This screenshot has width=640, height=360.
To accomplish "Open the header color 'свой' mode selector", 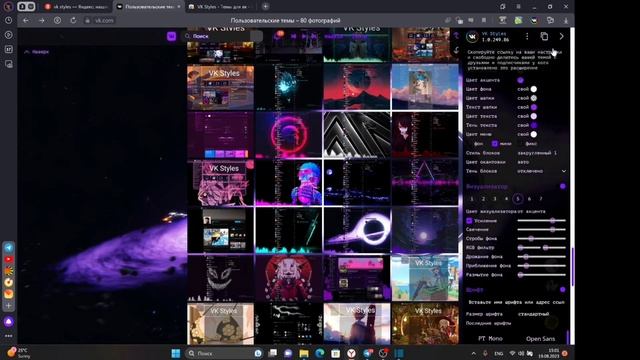I will coord(523,98).
